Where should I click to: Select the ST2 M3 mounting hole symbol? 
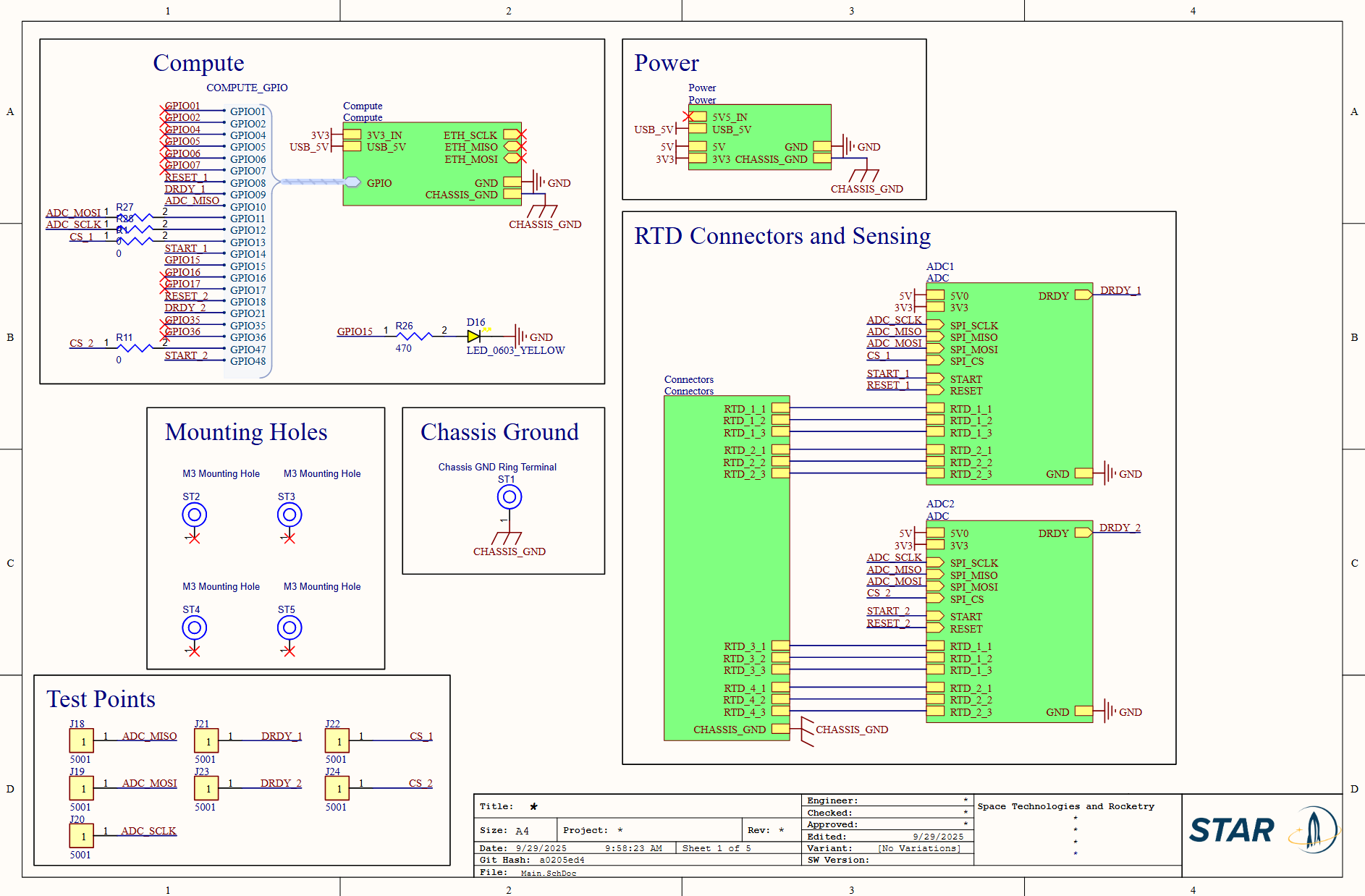(194, 515)
